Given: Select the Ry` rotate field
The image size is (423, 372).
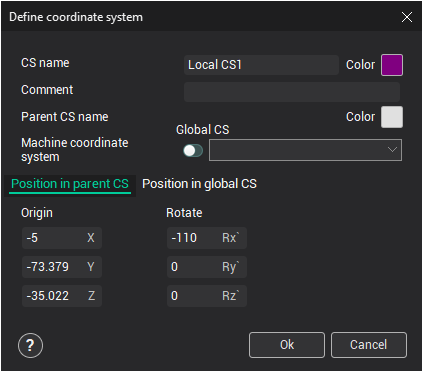Looking at the screenshot, I should coord(207,267).
